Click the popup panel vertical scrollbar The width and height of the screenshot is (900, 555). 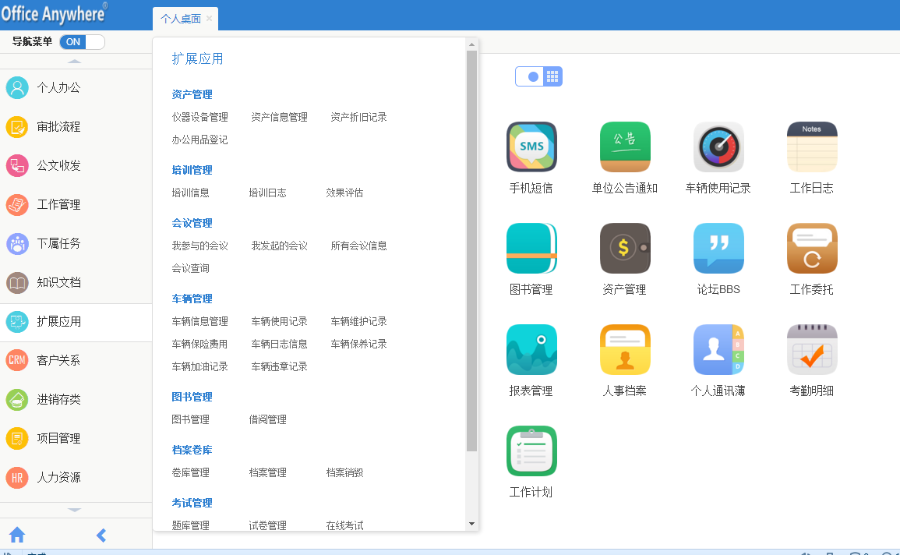[x=472, y=250]
